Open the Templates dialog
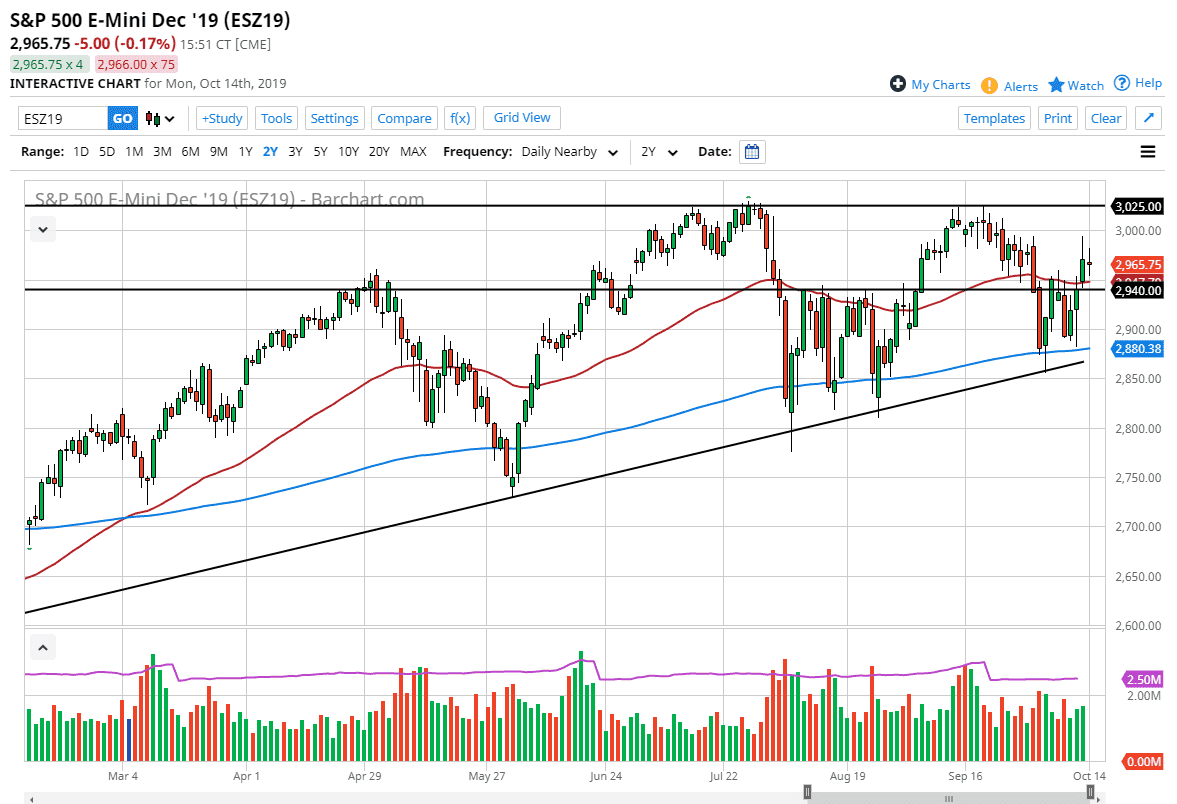1177x804 pixels. (994, 118)
